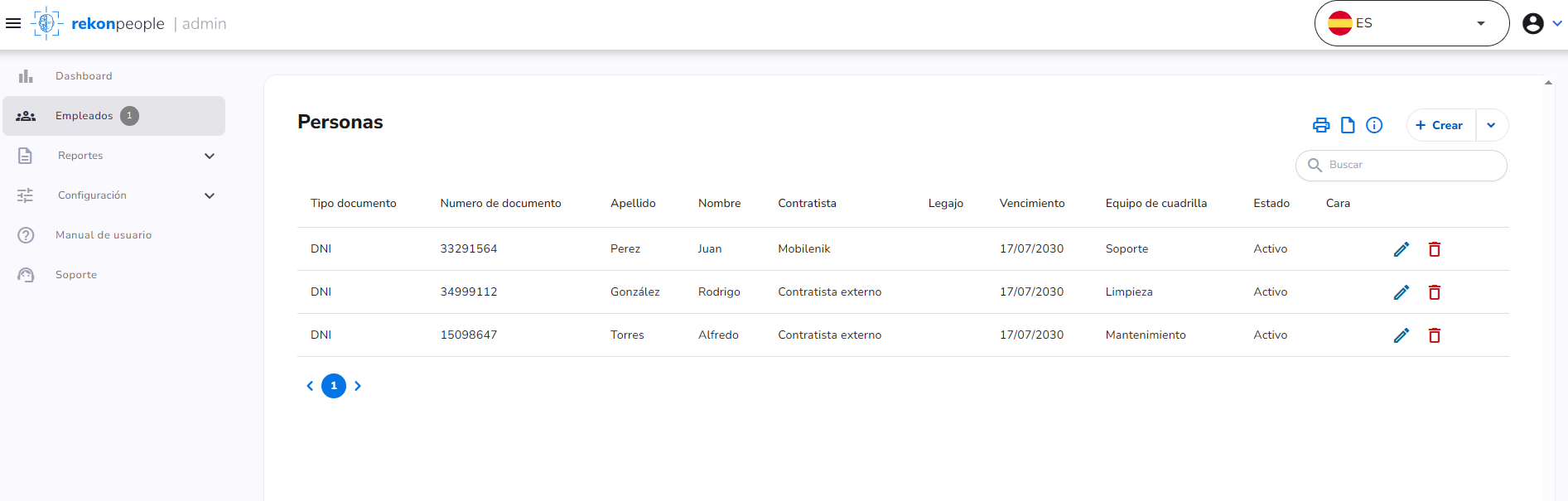This screenshot has width=1568, height=501.
Task: Click the Estado column header
Action: coord(1271,204)
